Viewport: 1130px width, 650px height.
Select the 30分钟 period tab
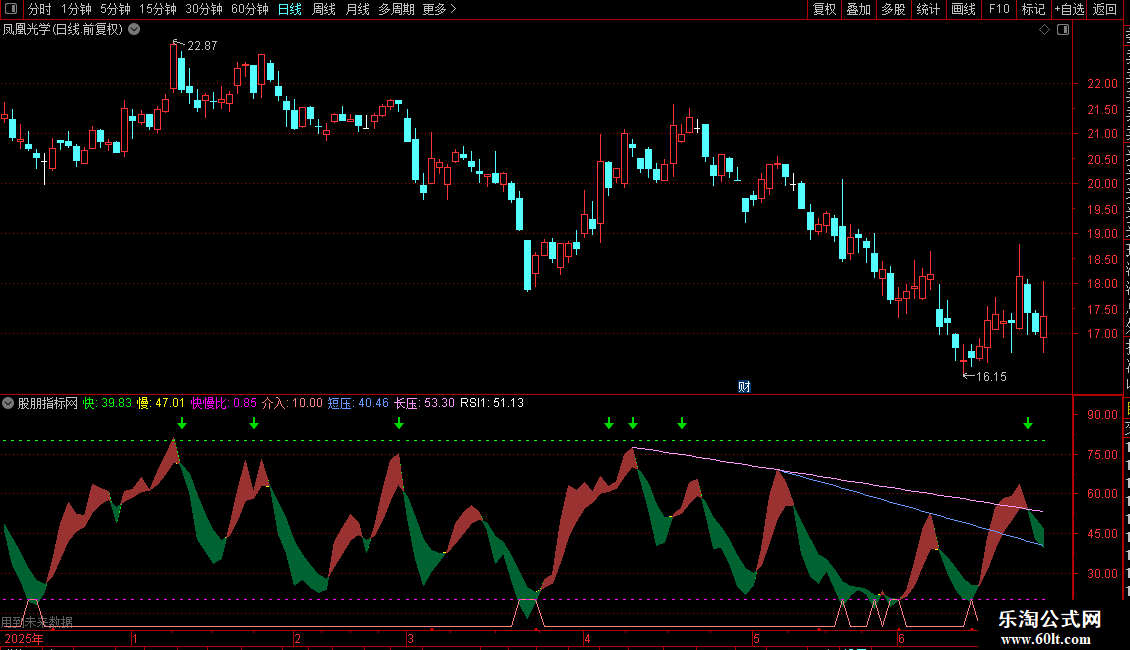pos(204,9)
